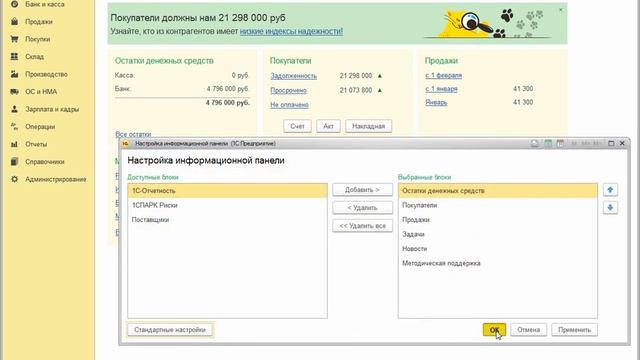
Task: Open the Продажи sidebar section
Action: [39, 22]
